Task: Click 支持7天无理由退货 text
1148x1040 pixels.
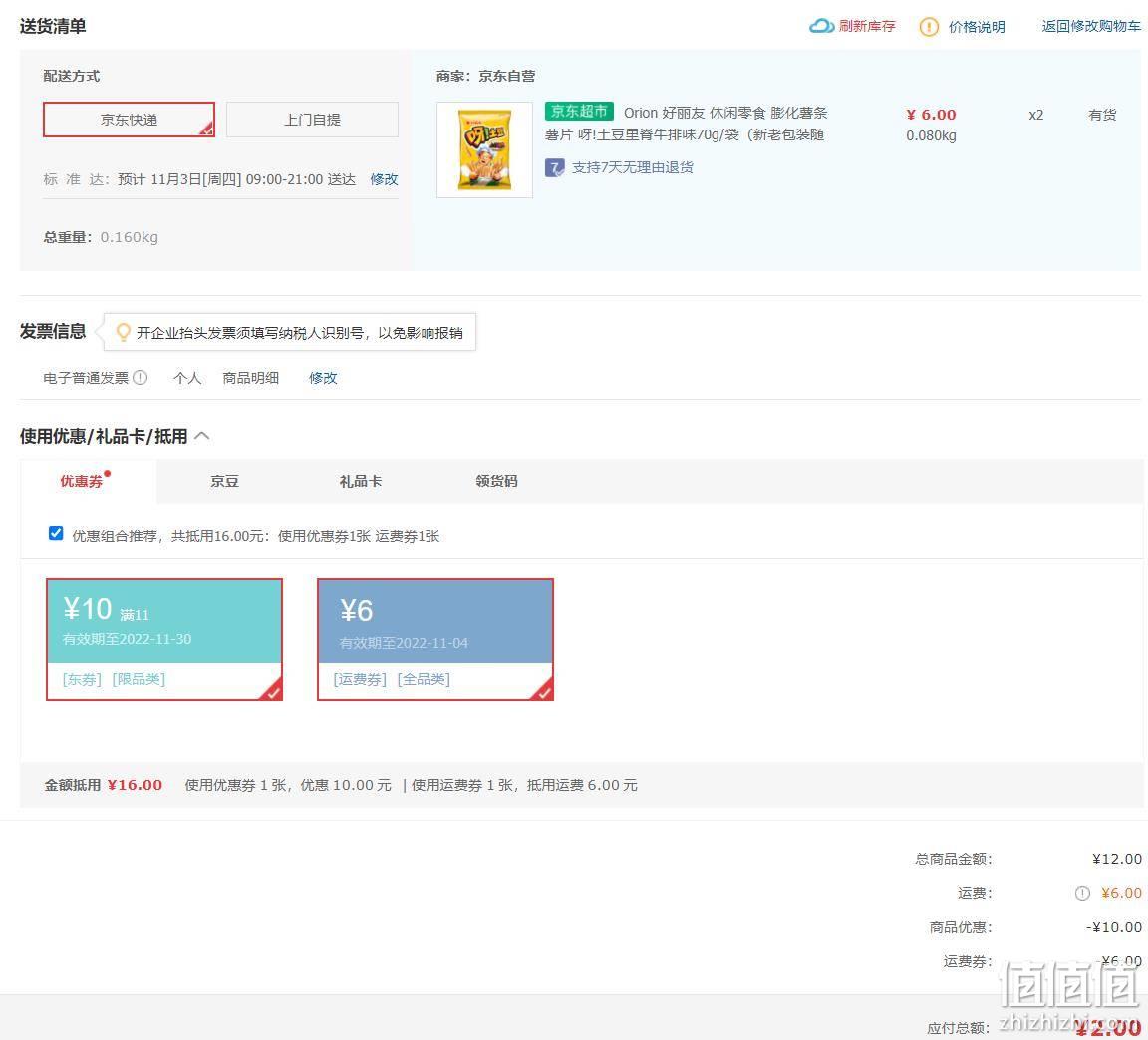Action: [x=633, y=167]
